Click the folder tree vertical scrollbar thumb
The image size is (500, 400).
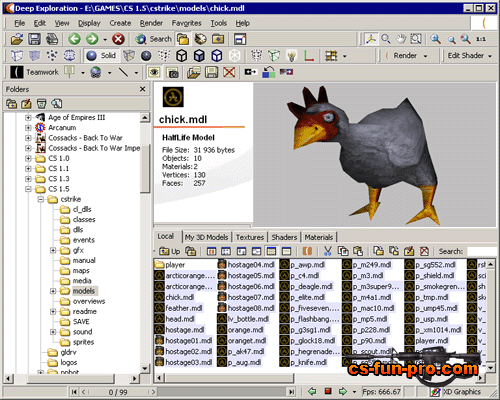(x=145, y=168)
